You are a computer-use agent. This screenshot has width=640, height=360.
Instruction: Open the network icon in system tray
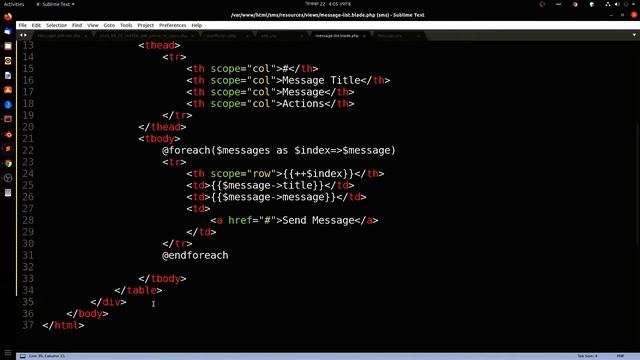click(x=608, y=4)
